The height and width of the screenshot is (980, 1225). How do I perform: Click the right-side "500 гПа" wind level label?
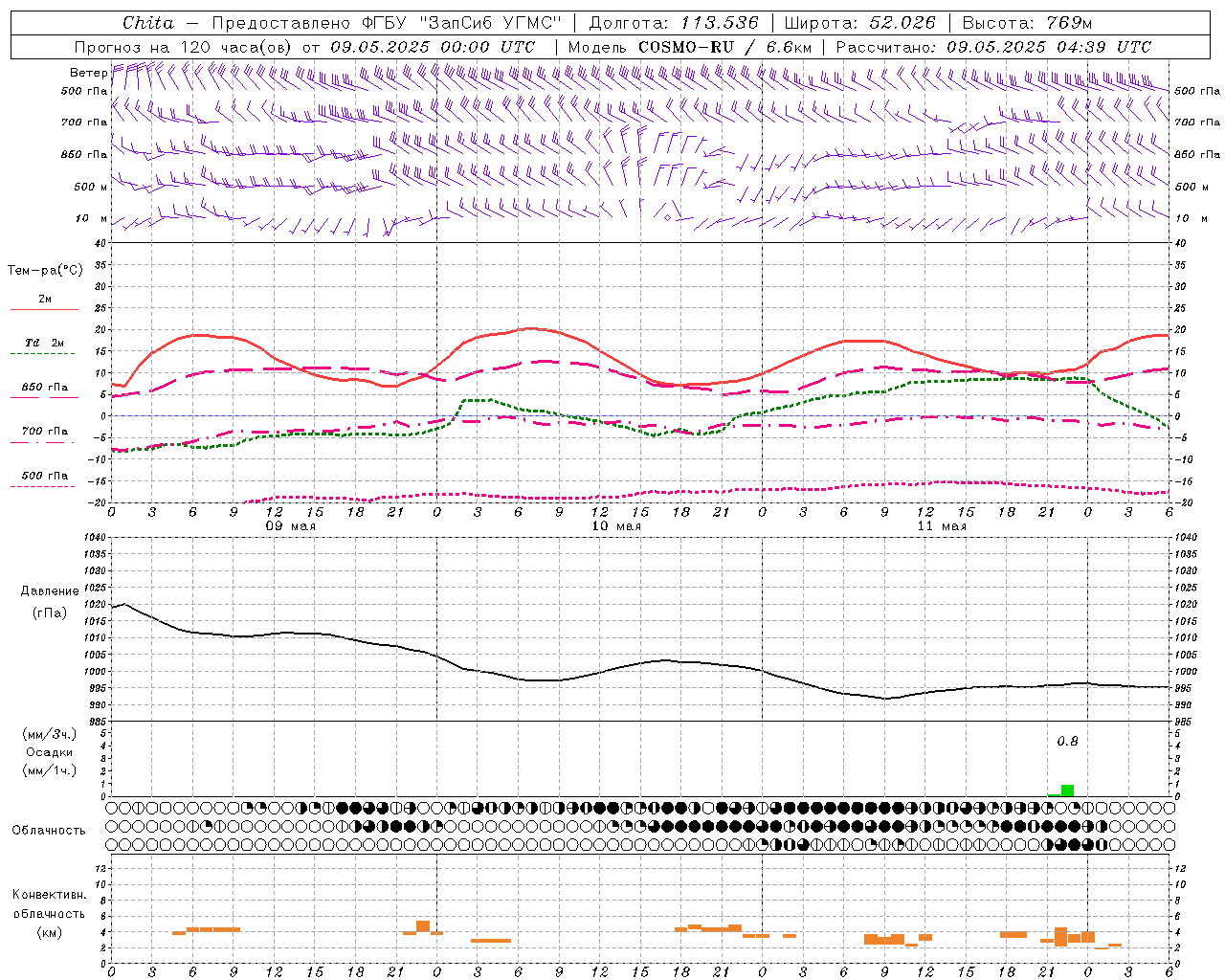click(1197, 91)
